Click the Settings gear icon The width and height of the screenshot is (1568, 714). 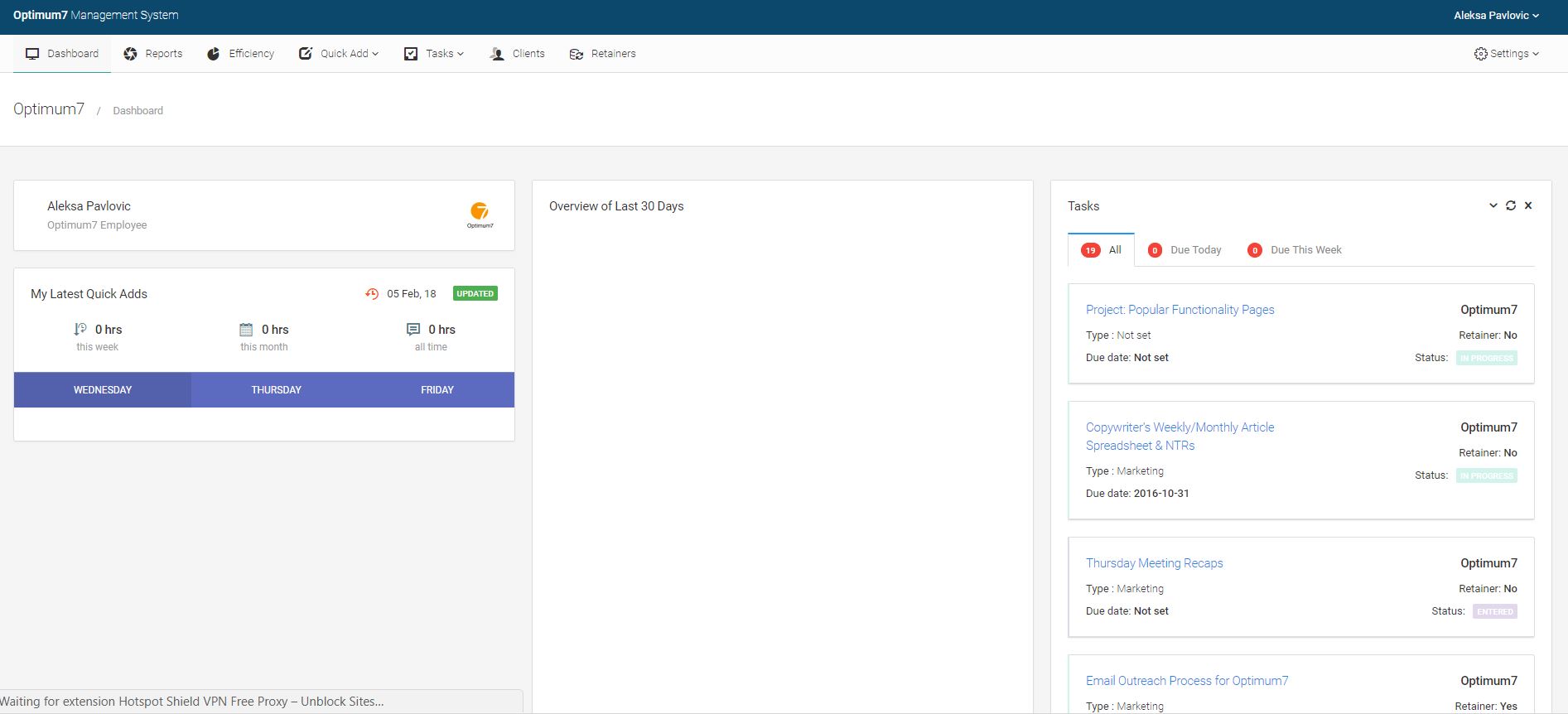(1480, 54)
